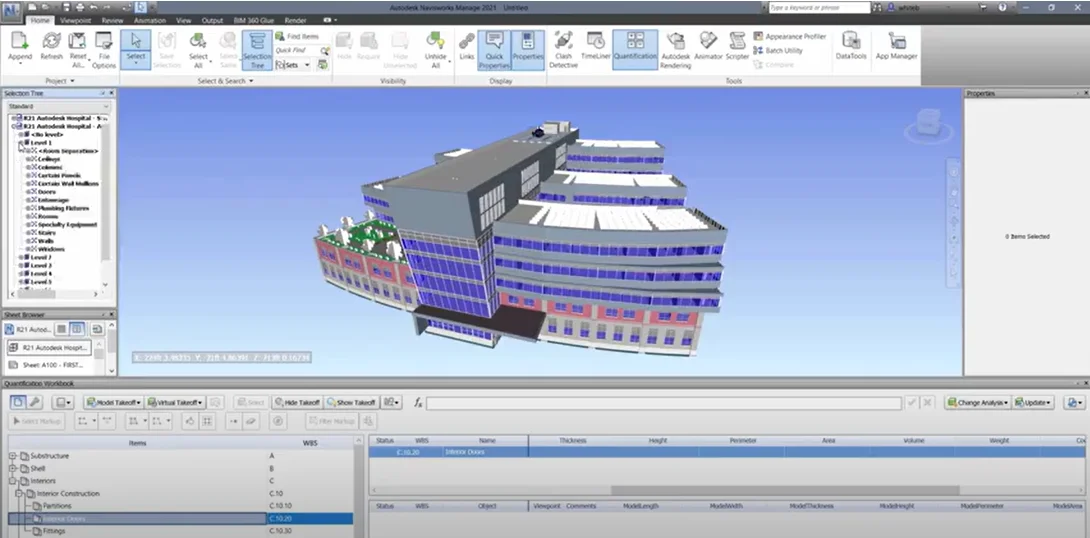Open the Update dropdown in Quantification Workbook
The image size is (1090, 538).
[1032, 402]
